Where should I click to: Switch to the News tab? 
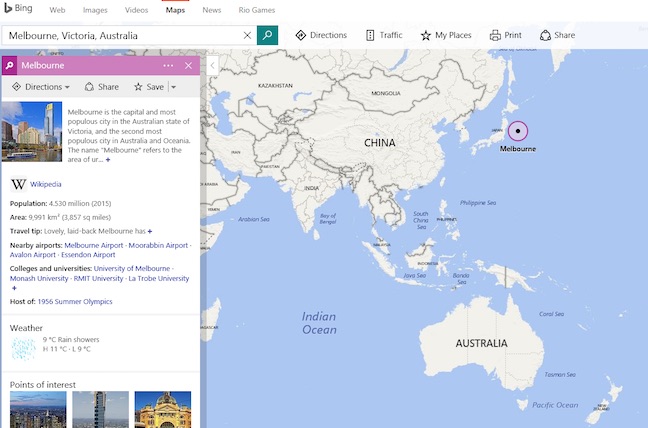[212, 10]
